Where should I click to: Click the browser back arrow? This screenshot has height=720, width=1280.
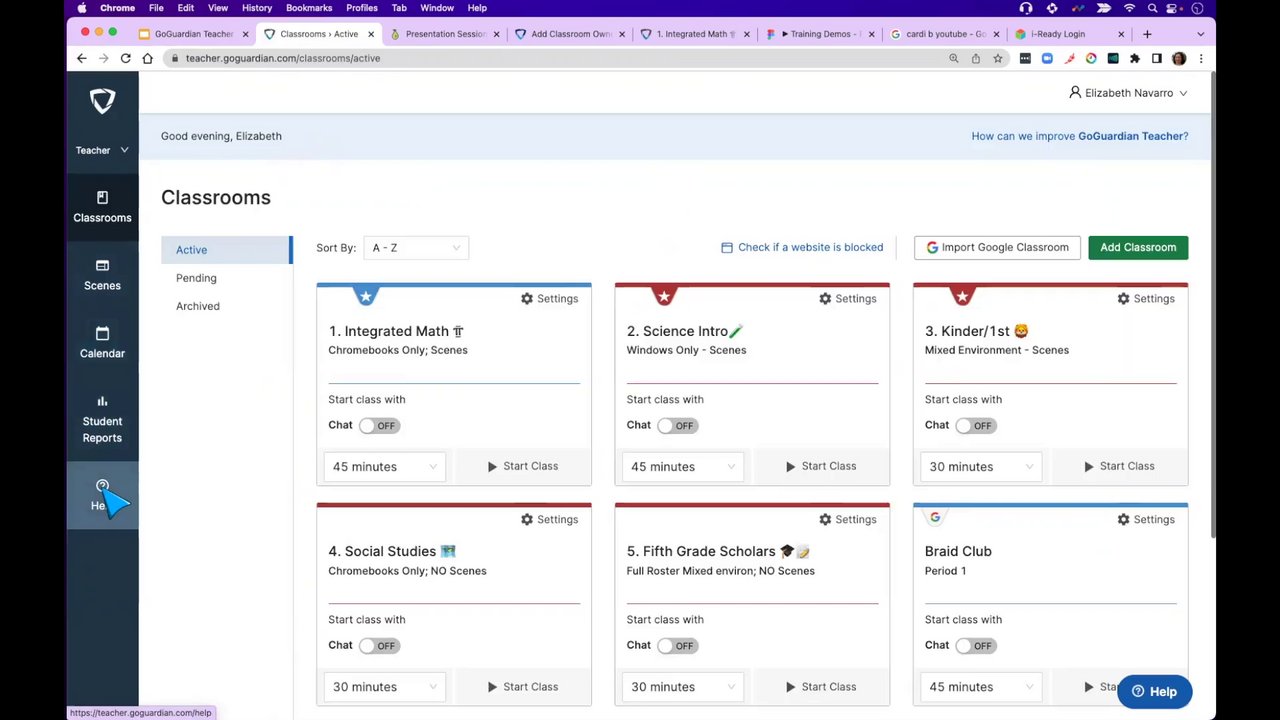(x=82, y=58)
